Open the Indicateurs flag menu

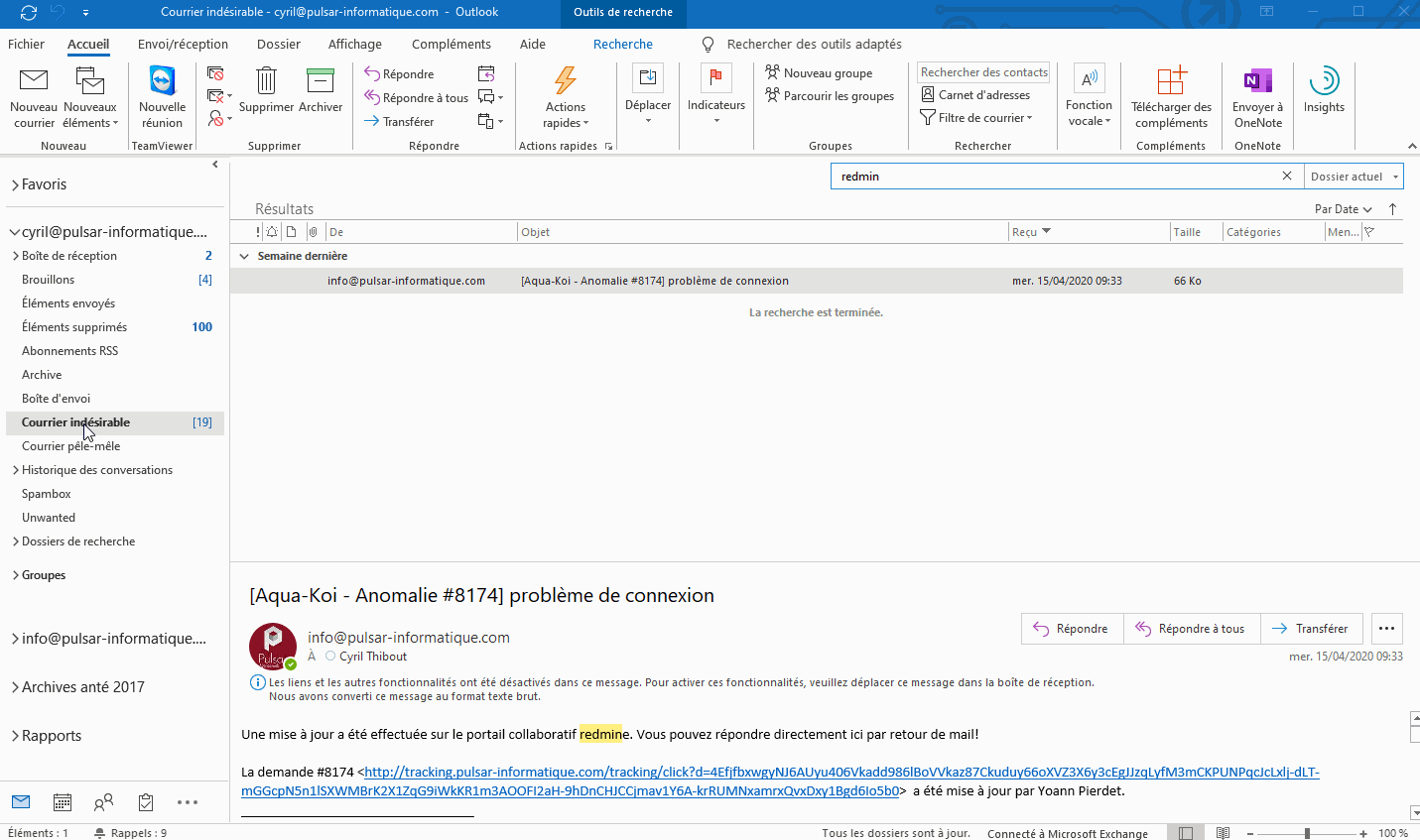[x=716, y=96]
